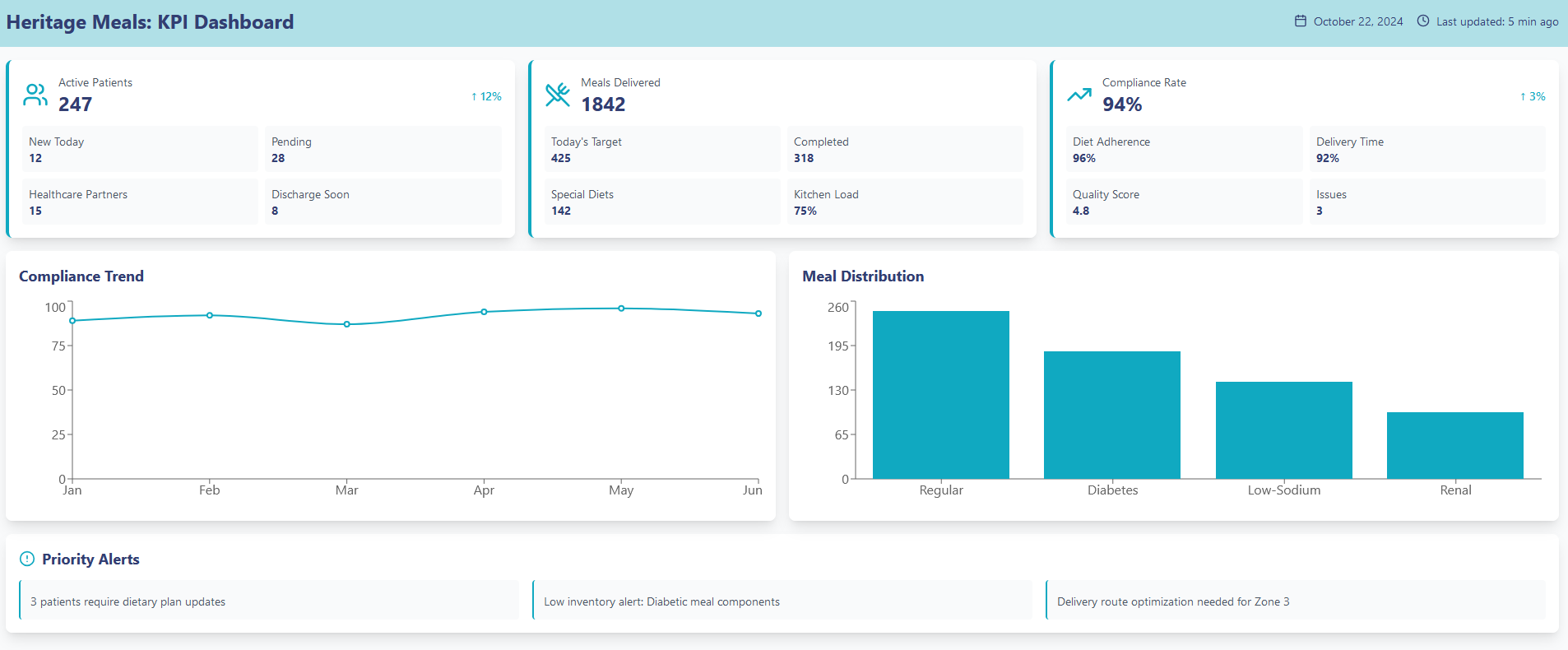This screenshot has height=650, width=1568.
Task: Click the Diet Adherence 96% tile
Action: pyautogui.click(x=1185, y=149)
